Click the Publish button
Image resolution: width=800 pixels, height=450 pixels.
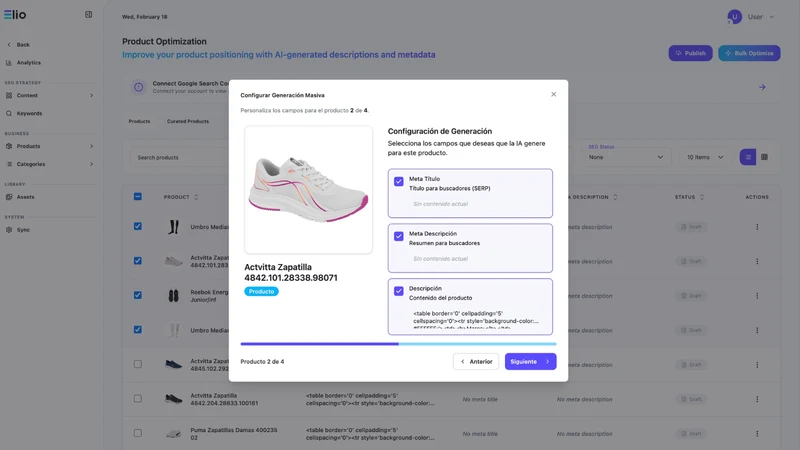[690, 53]
